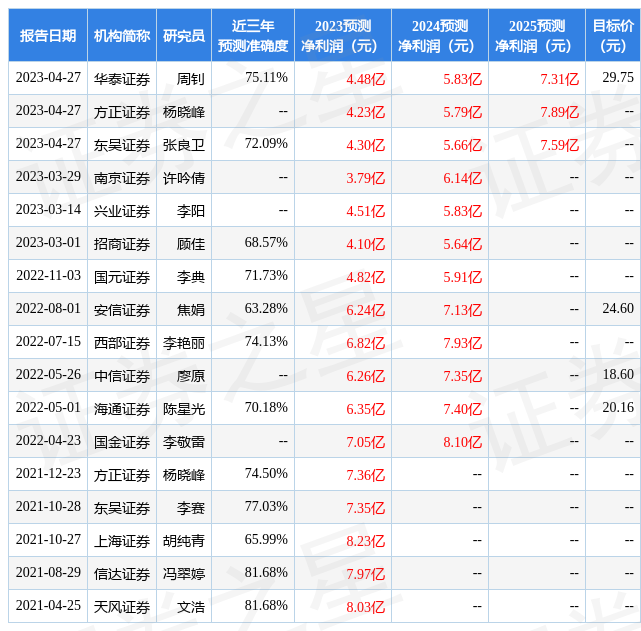Click researcher 顾佳
641x631 pixels.
(191, 244)
